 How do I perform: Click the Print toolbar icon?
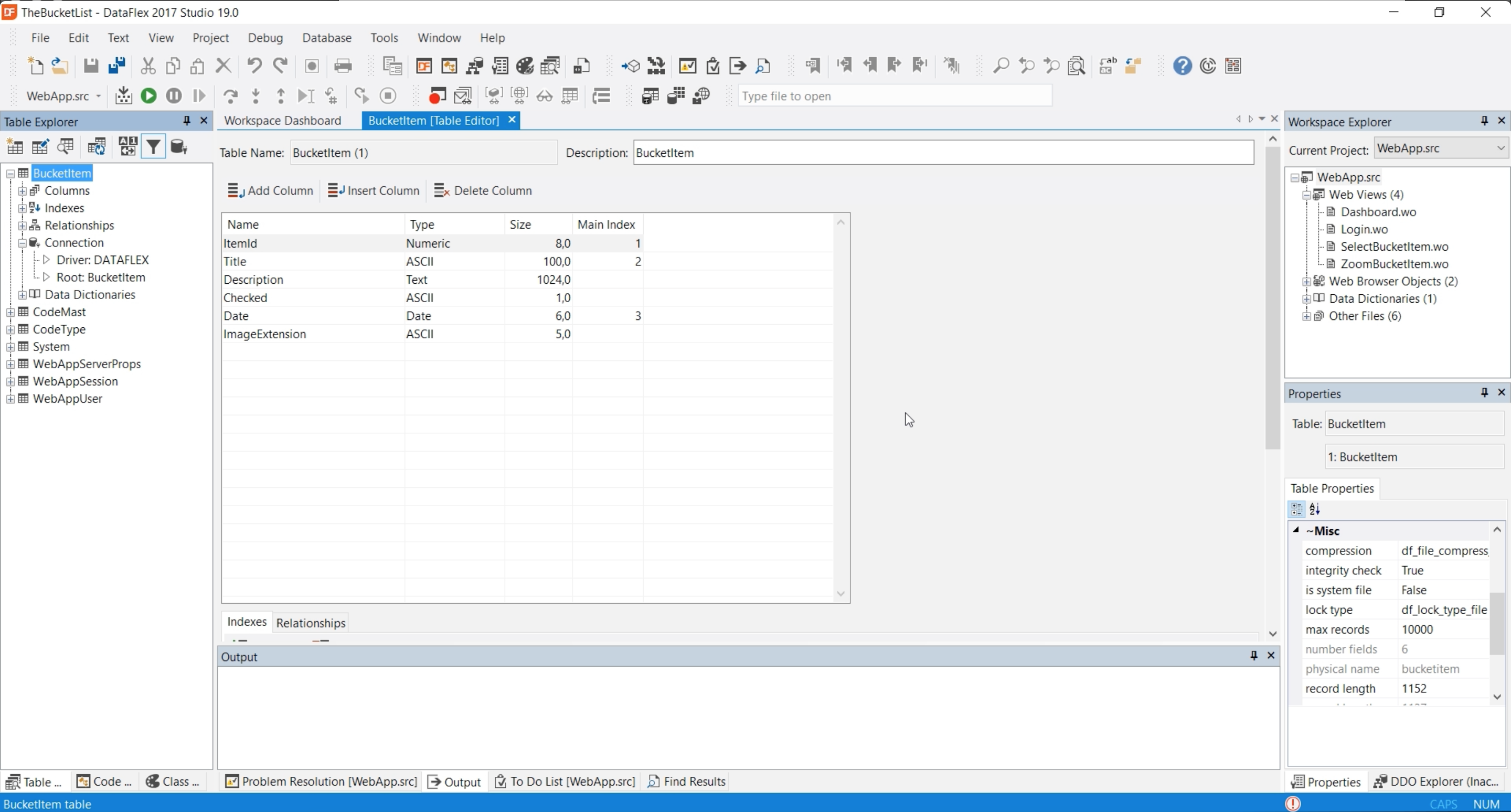click(343, 66)
